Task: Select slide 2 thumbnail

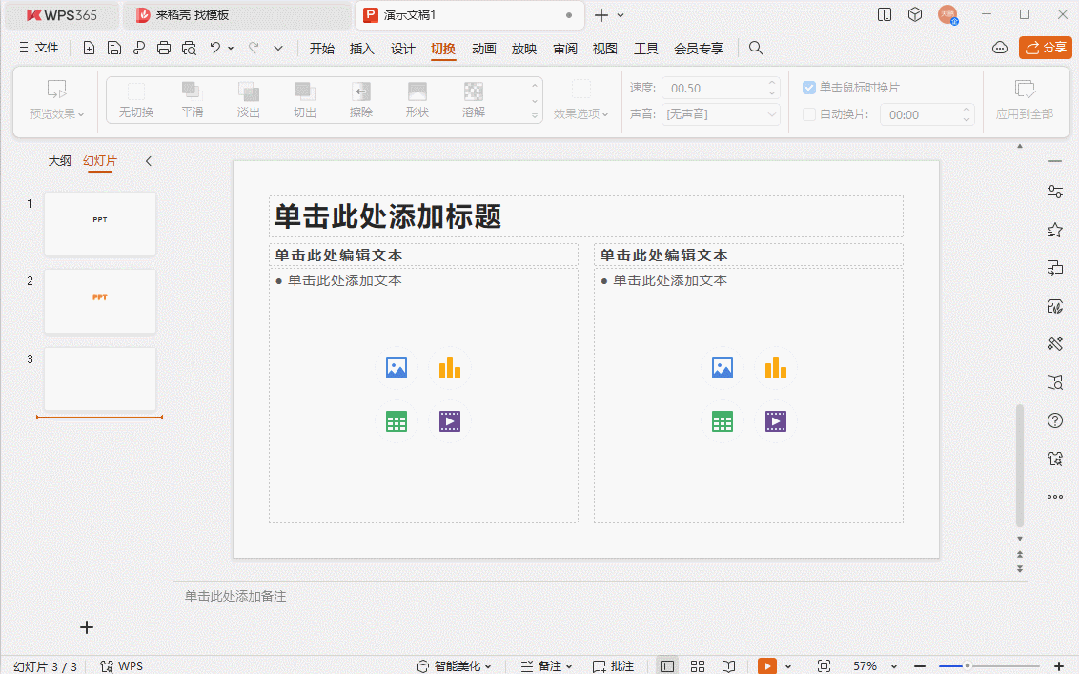Action: (x=100, y=301)
